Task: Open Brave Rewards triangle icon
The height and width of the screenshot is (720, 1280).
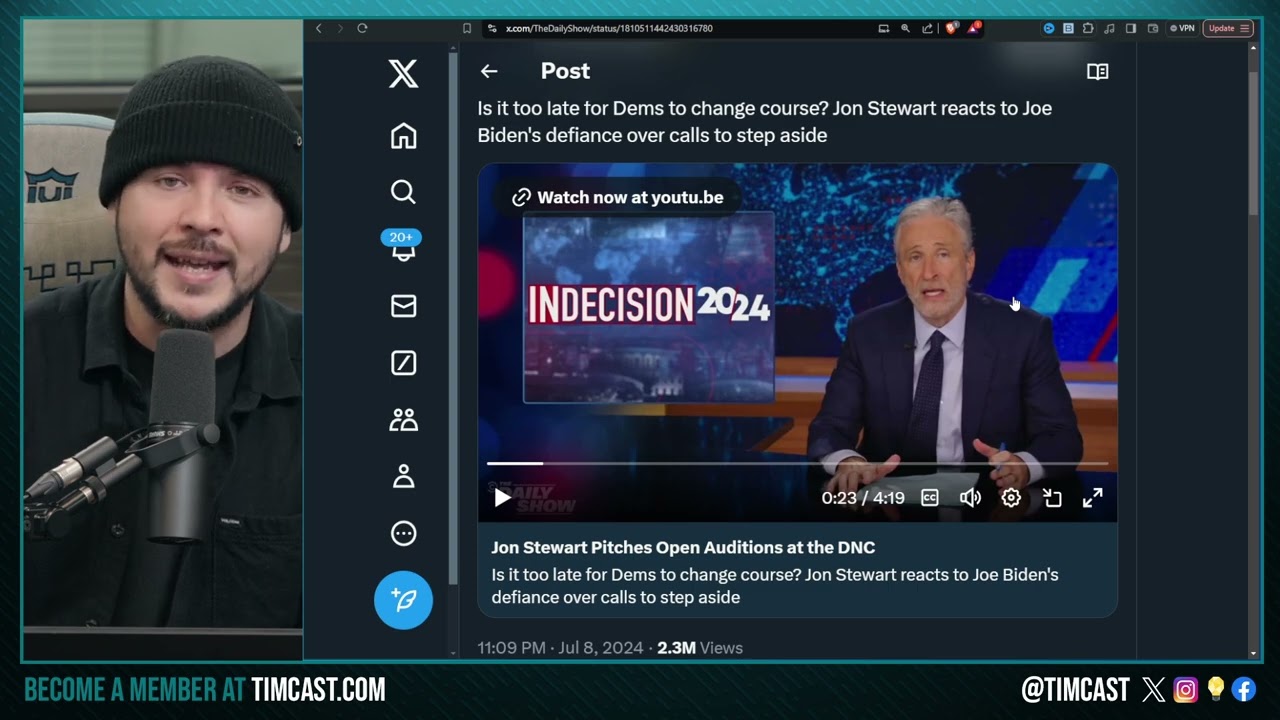Action: click(x=973, y=28)
